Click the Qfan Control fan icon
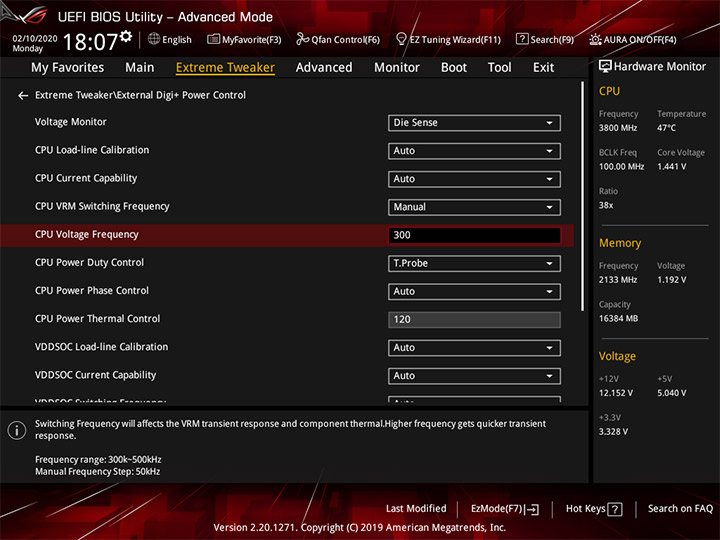 (x=302, y=39)
